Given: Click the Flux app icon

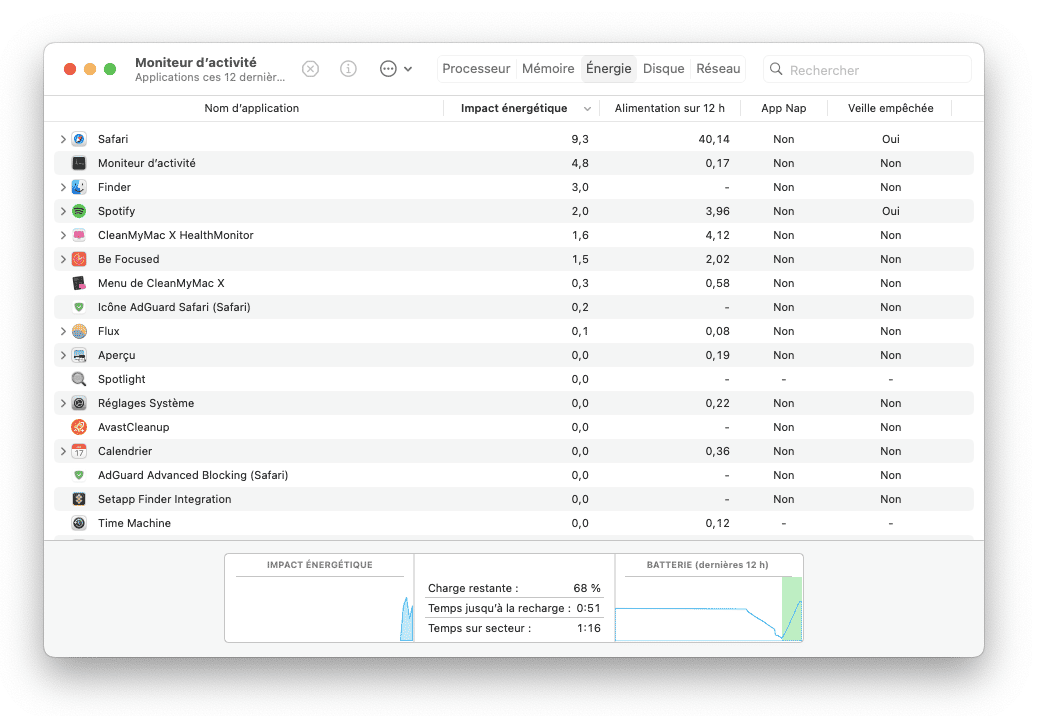Looking at the screenshot, I should point(79,331).
